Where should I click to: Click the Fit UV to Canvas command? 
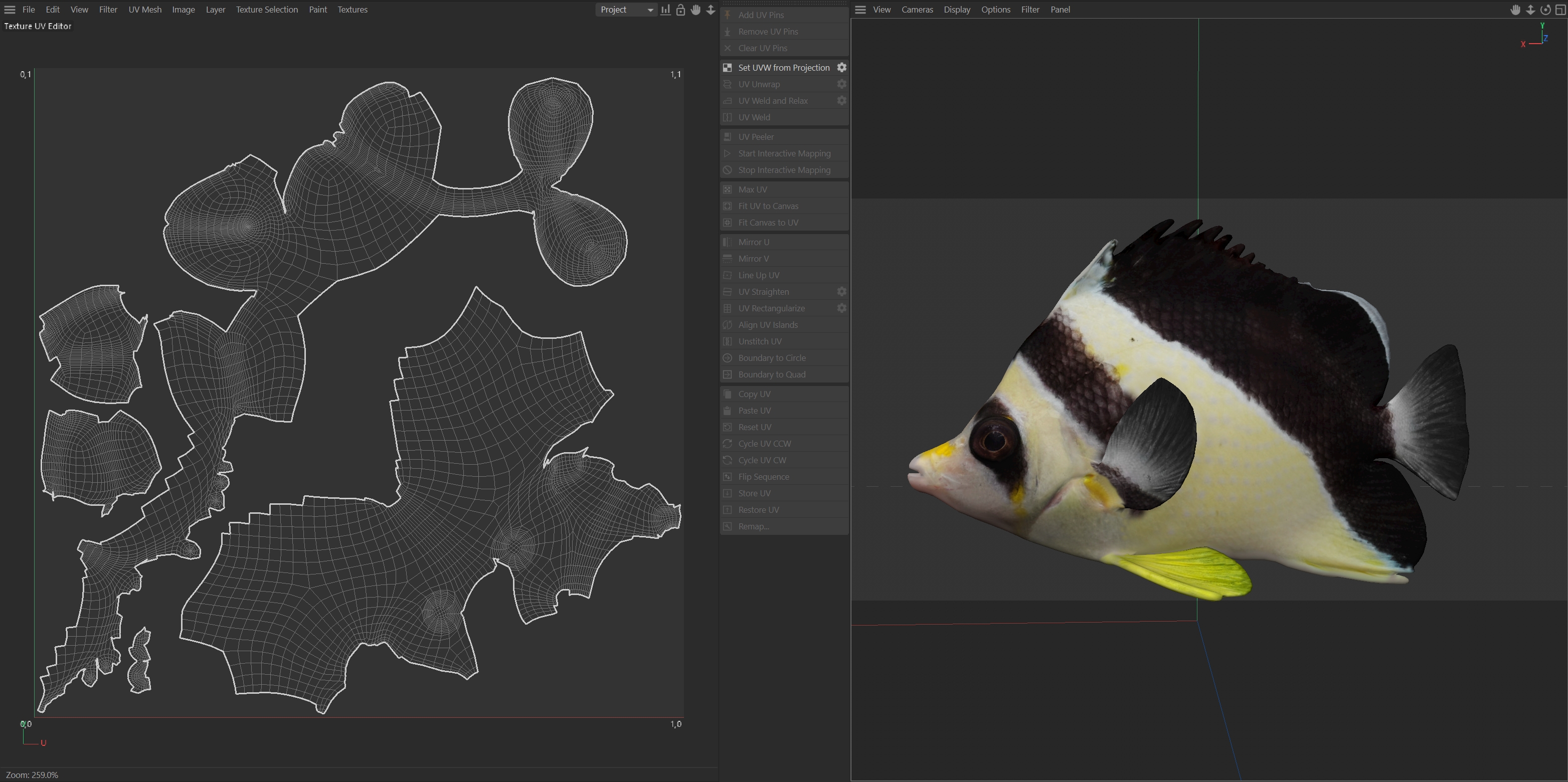point(768,207)
